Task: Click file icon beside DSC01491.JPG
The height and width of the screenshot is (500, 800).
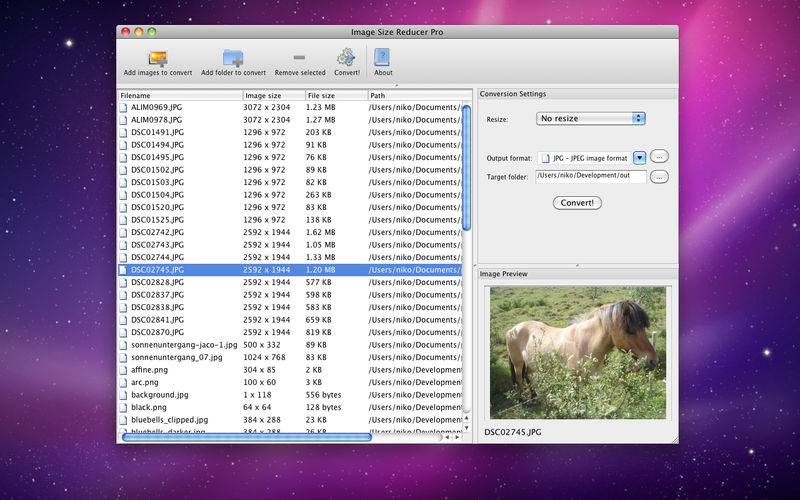Action: tap(123, 133)
